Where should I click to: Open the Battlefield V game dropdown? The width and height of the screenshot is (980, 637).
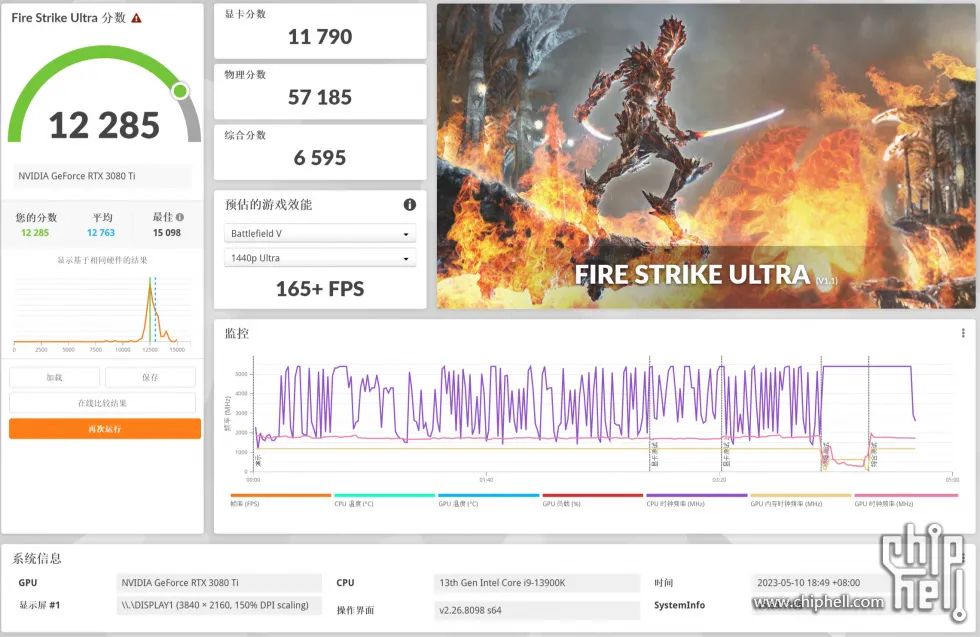tap(319, 233)
